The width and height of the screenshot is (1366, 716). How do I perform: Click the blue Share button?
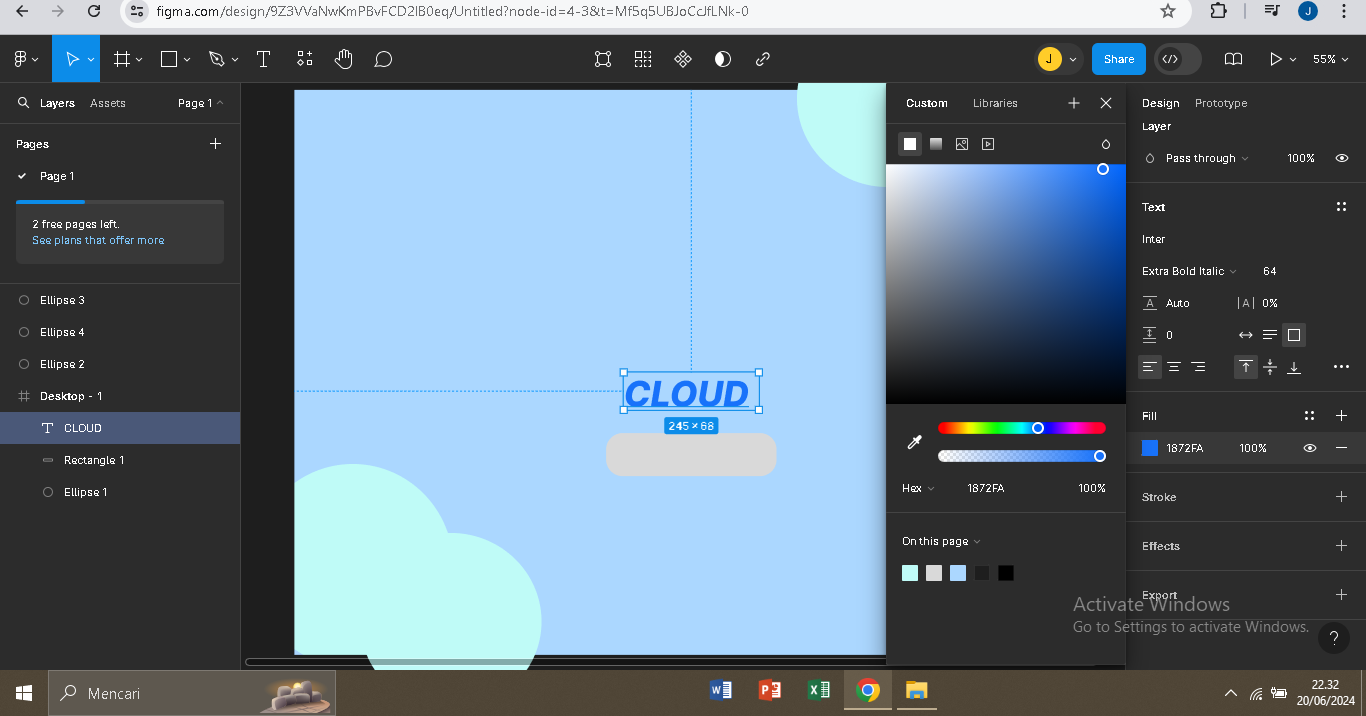(1118, 59)
